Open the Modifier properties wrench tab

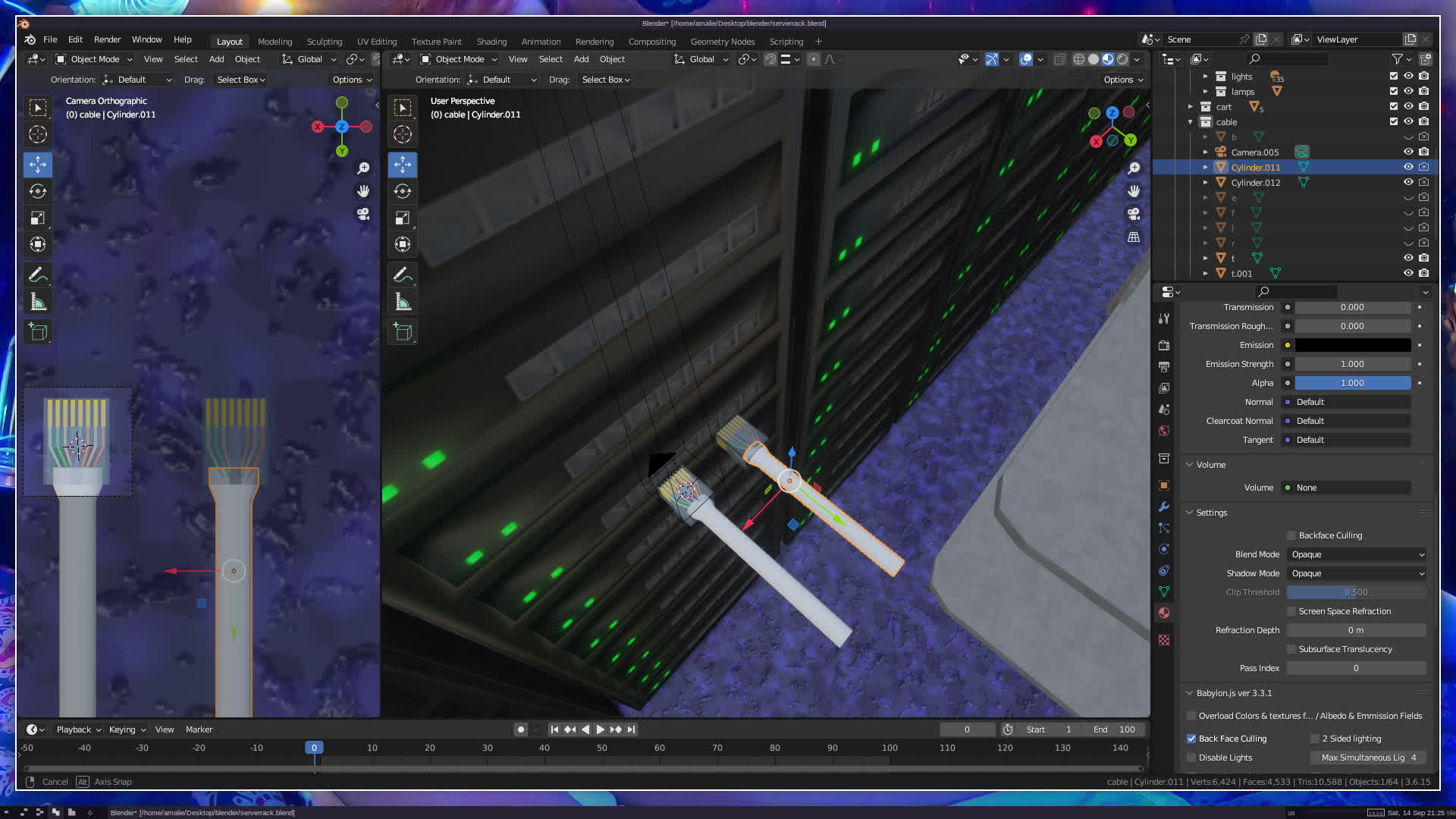[x=1164, y=507]
